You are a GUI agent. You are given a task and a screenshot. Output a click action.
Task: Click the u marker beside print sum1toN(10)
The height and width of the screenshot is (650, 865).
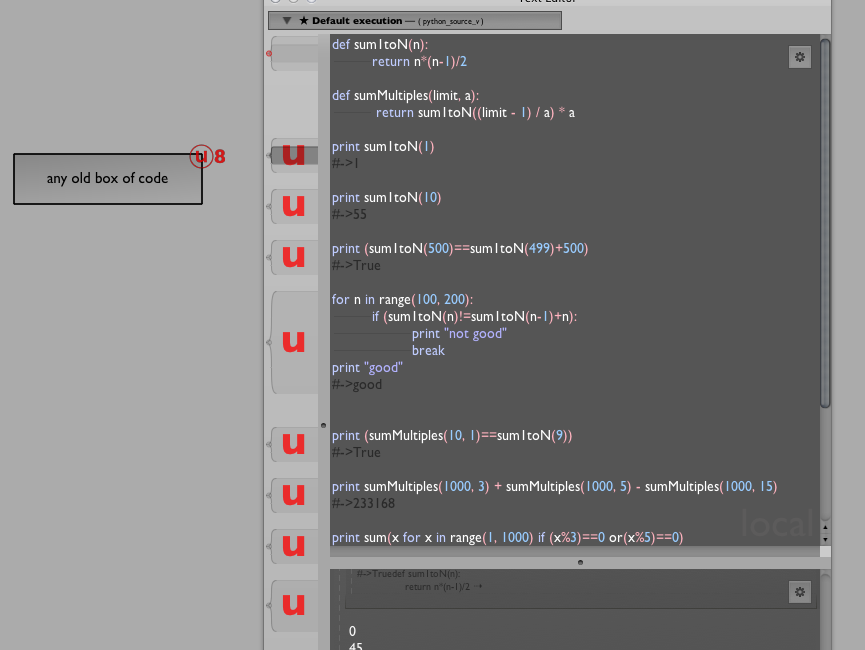tap(293, 206)
